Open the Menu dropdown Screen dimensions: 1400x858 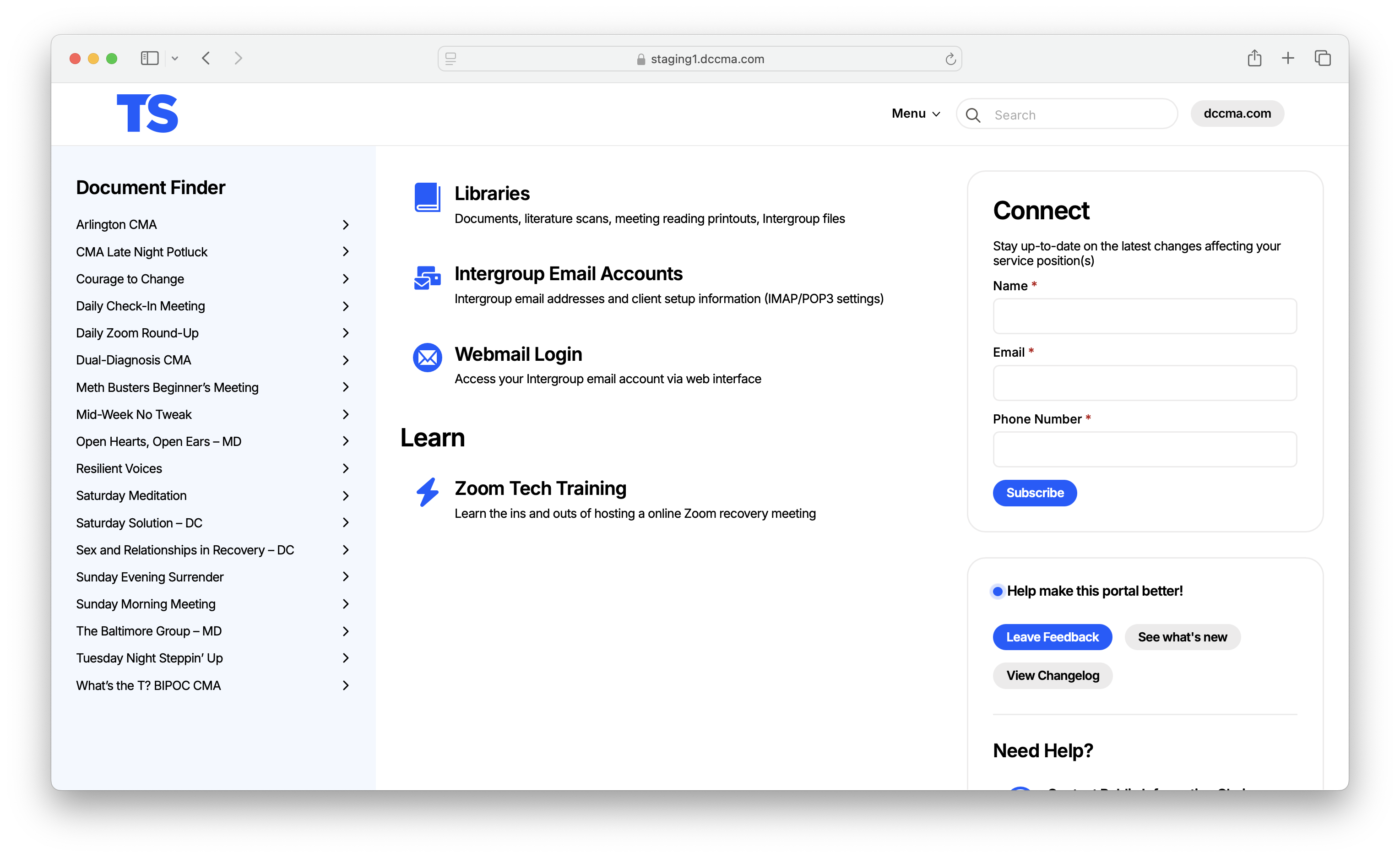pyautogui.click(x=916, y=114)
